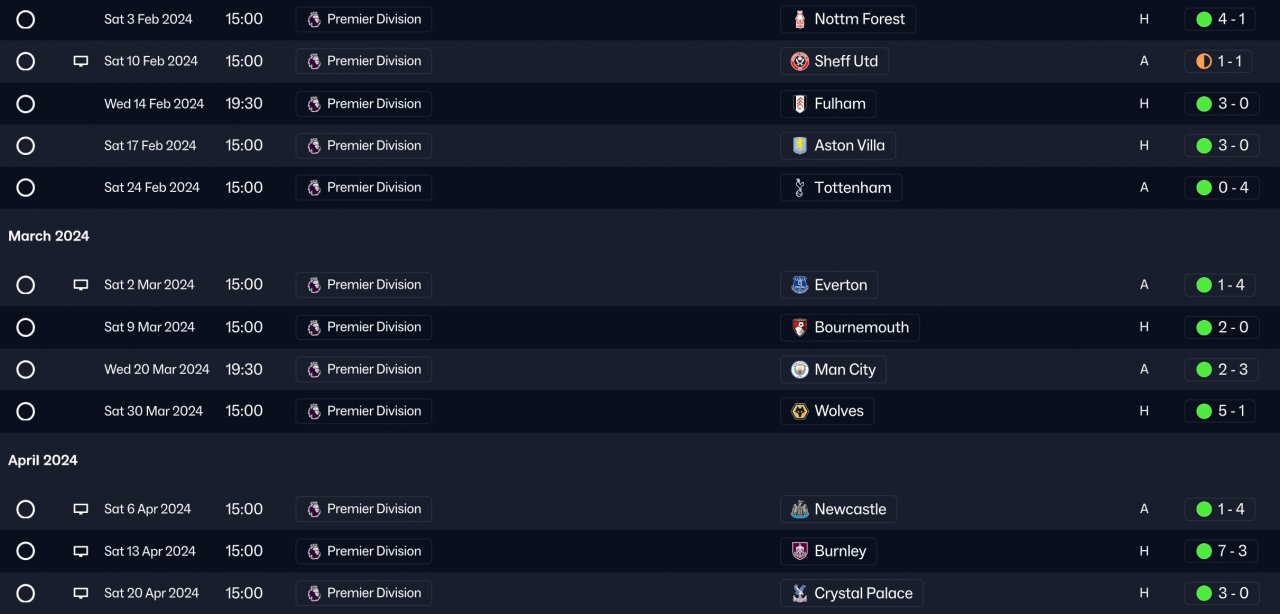The height and width of the screenshot is (614, 1280).
Task: Click the Man City club crest
Action: tap(799, 369)
